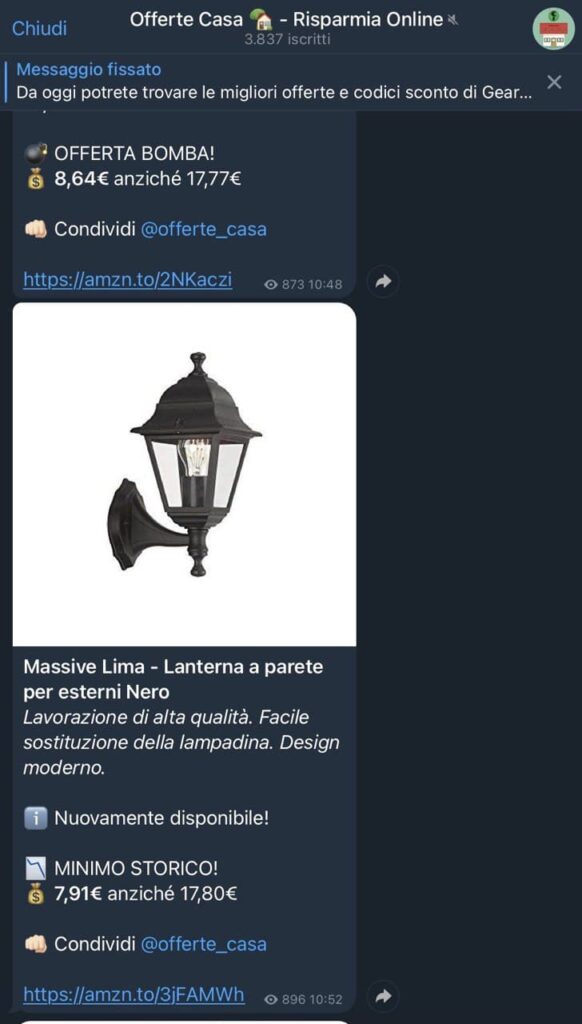Tap the views eye icon showing 873
The image size is (582, 1024).
coord(271,284)
